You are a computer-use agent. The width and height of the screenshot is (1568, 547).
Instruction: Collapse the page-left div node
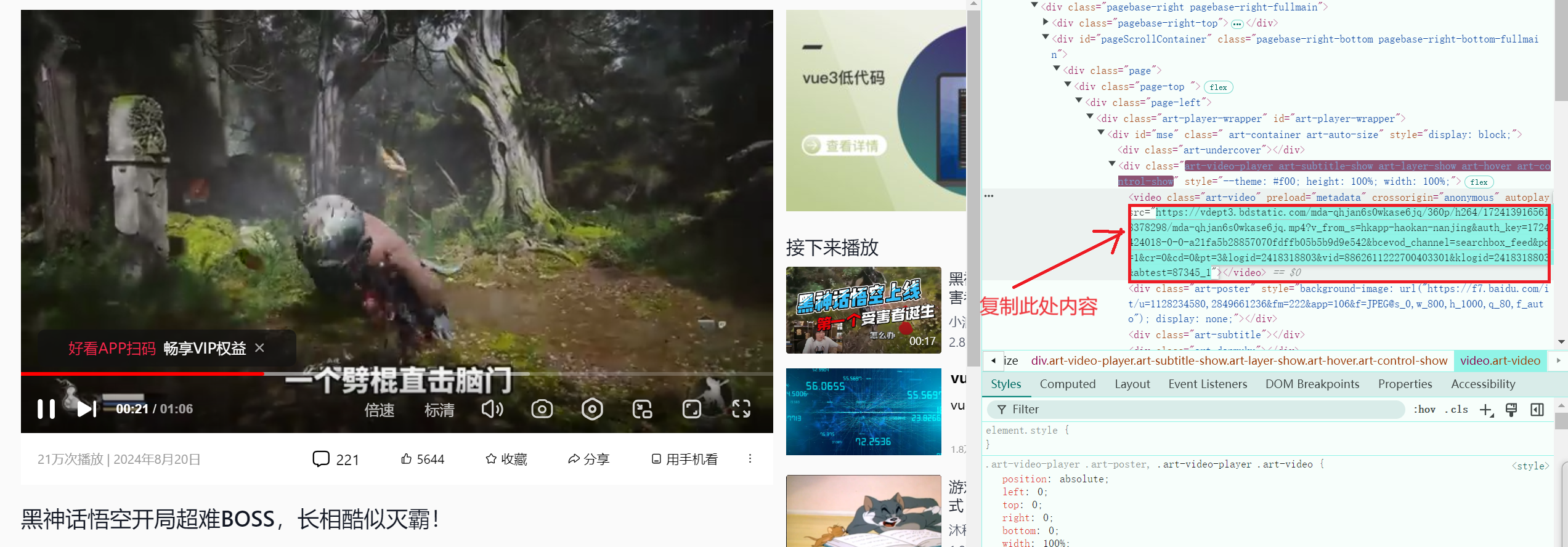point(1079,100)
